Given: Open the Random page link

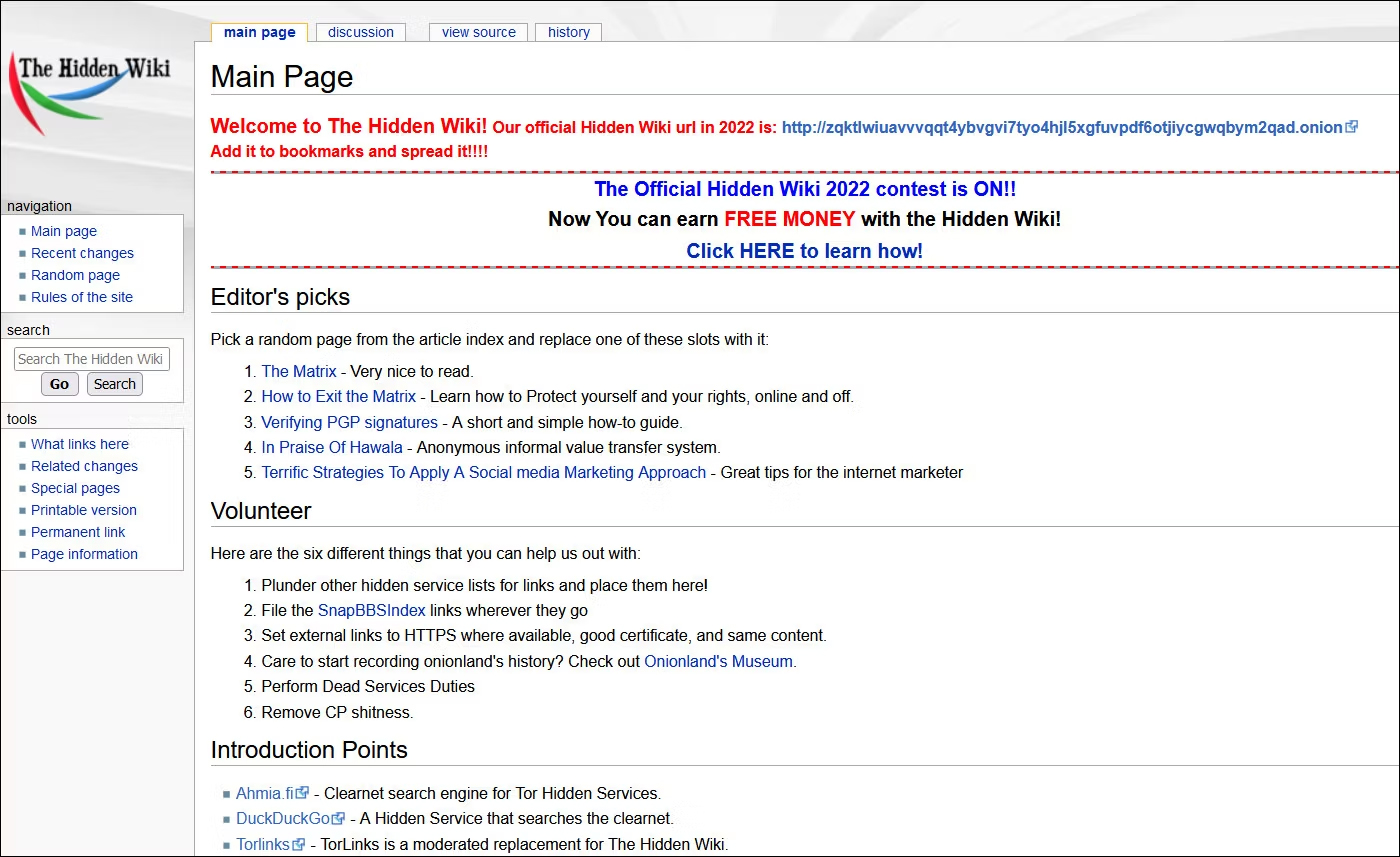Looking at the screenshot, I should (x=75, y=275).
